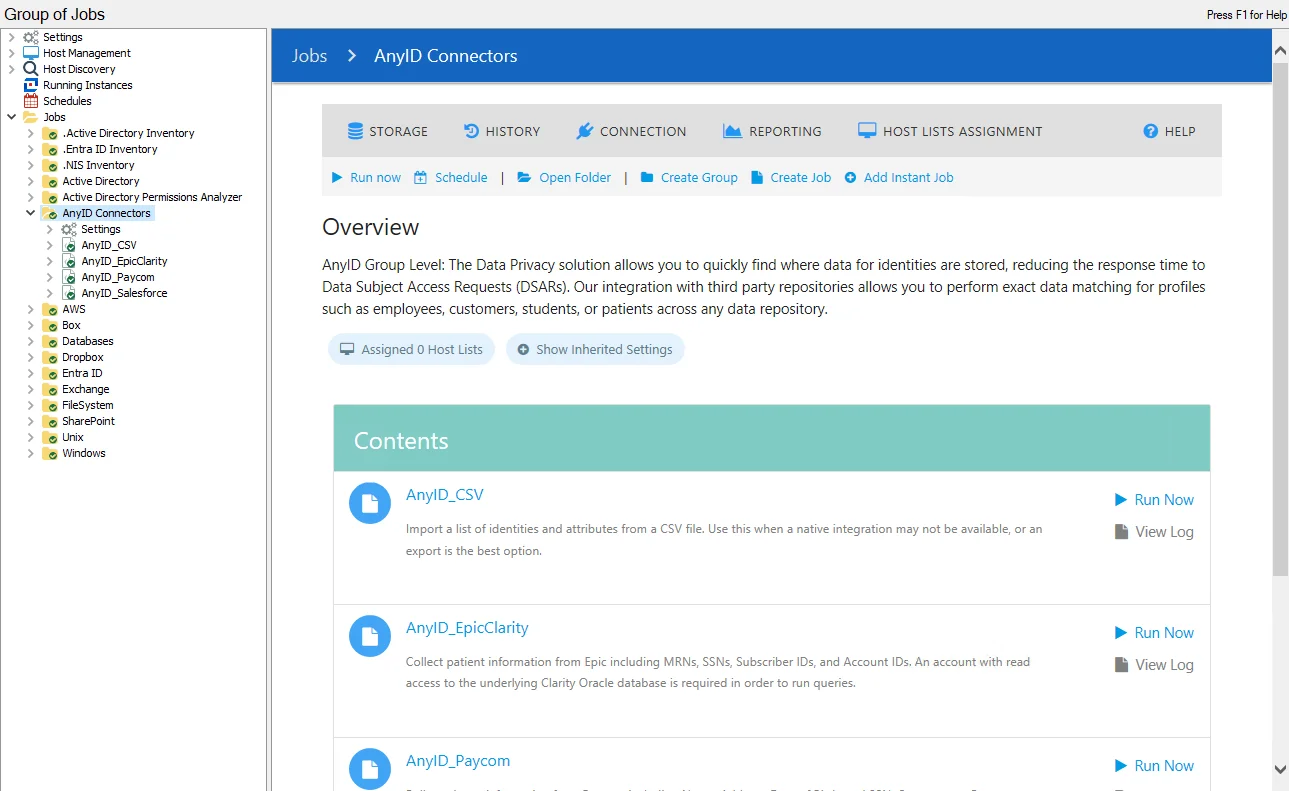Run Now for AnyID_CSV
Screen dimensions: 1289x791
tap(1154, 500)
